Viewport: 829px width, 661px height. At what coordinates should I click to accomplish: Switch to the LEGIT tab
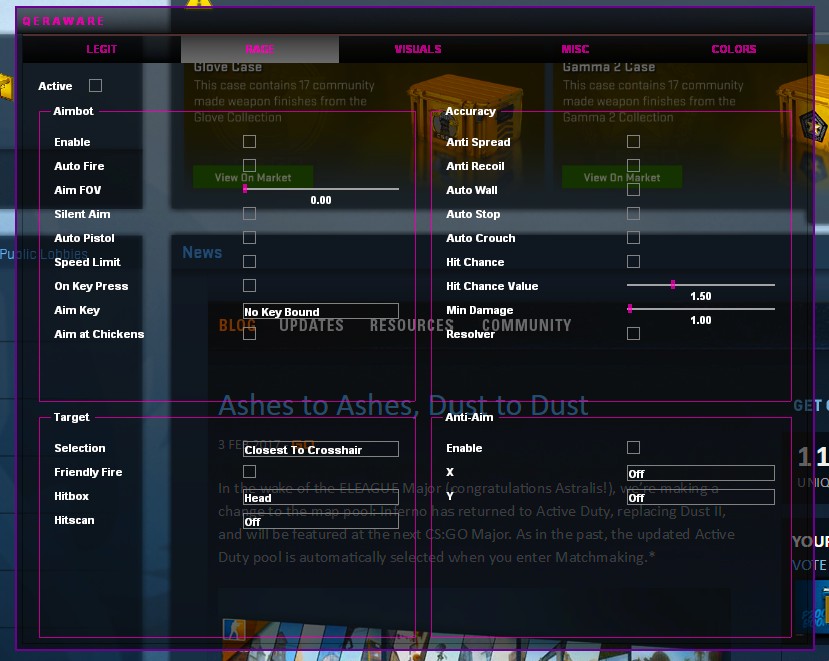pos(102,49)
